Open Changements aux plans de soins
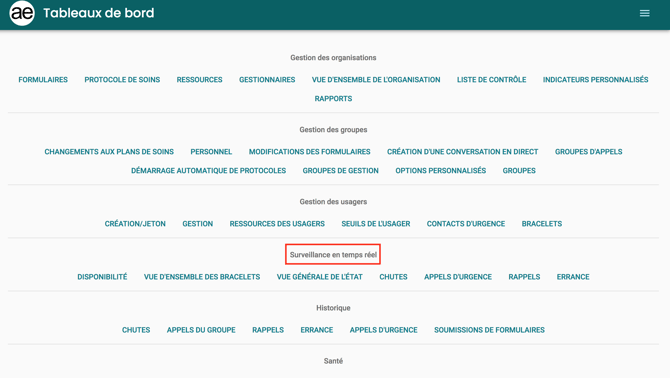This screenshot has width=670, height=378. point(109,152)
